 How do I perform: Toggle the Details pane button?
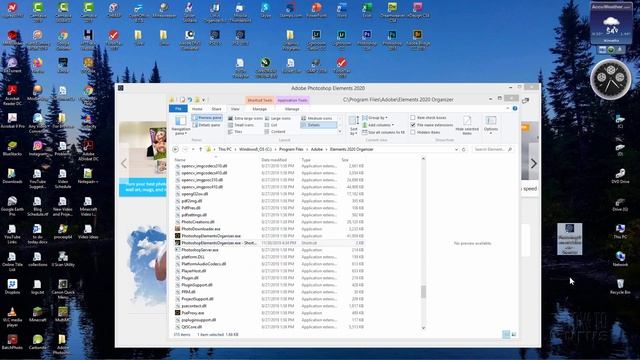coord(207,125)
